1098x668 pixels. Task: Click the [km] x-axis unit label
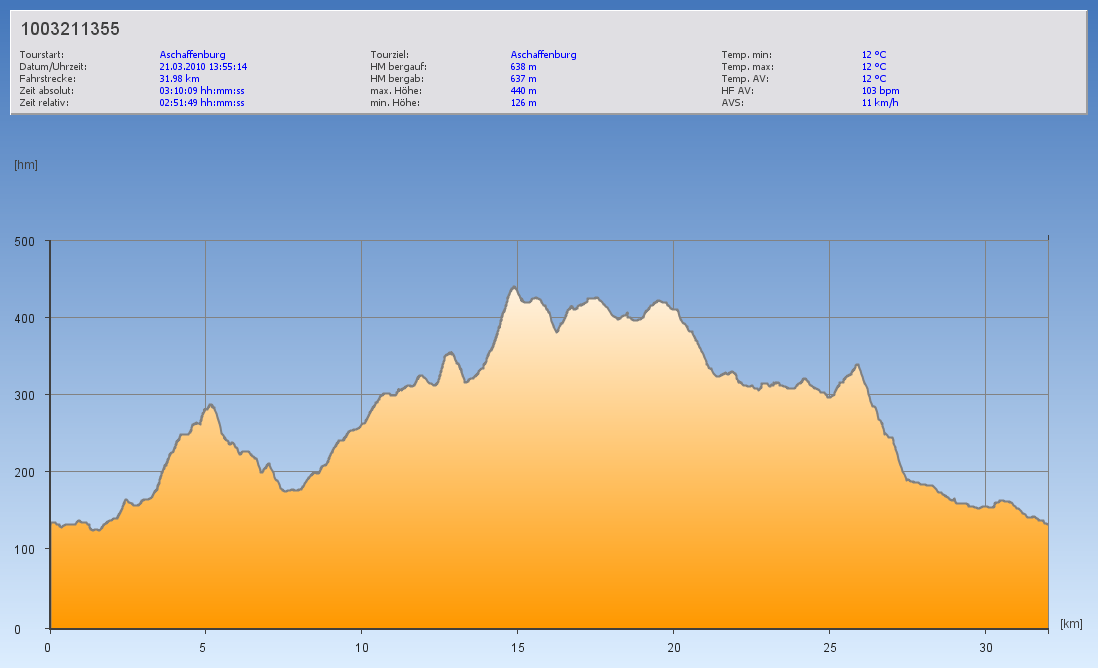pyautogui.click(x=1071, y=624)
